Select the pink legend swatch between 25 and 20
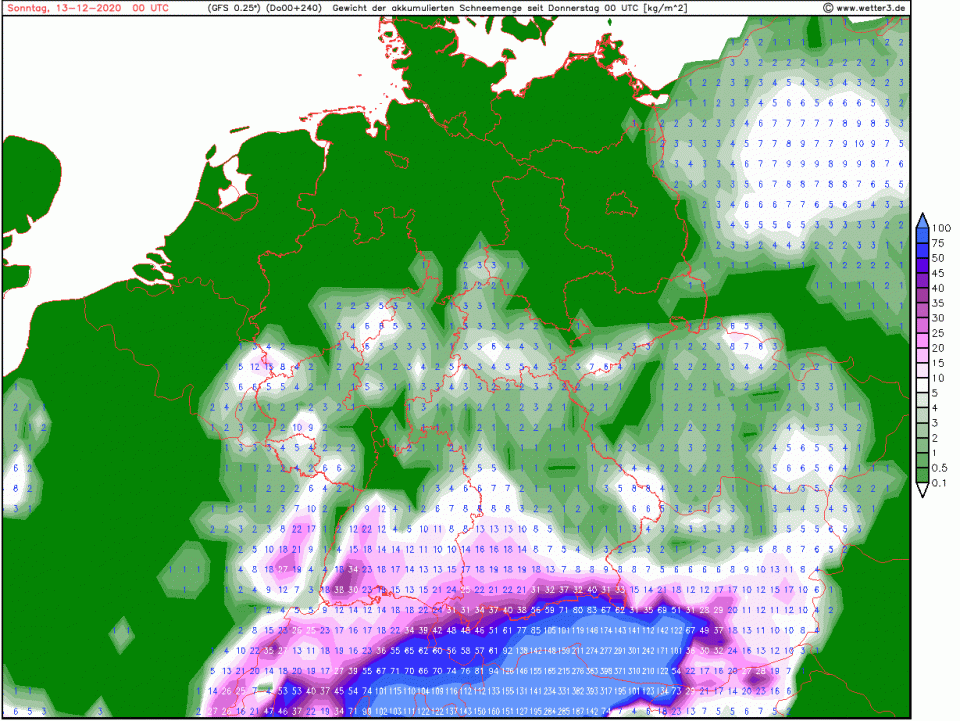 click(922, 340)
